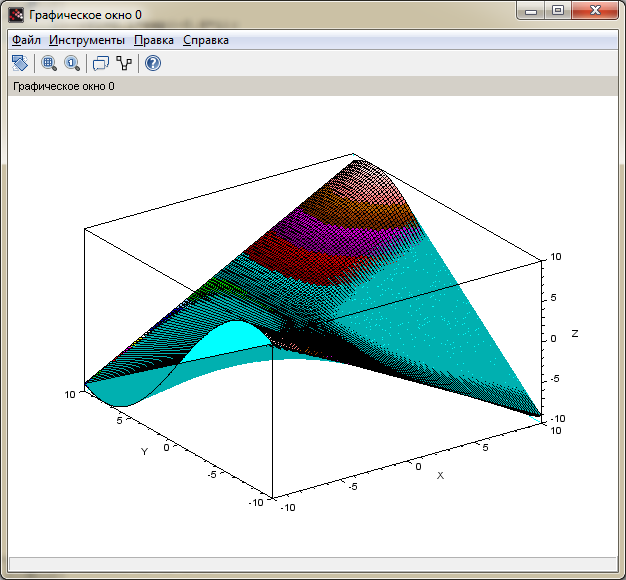This screenshot has width=626, height=580.
Task: Click the Y axis label
Action: pos(145,451)
